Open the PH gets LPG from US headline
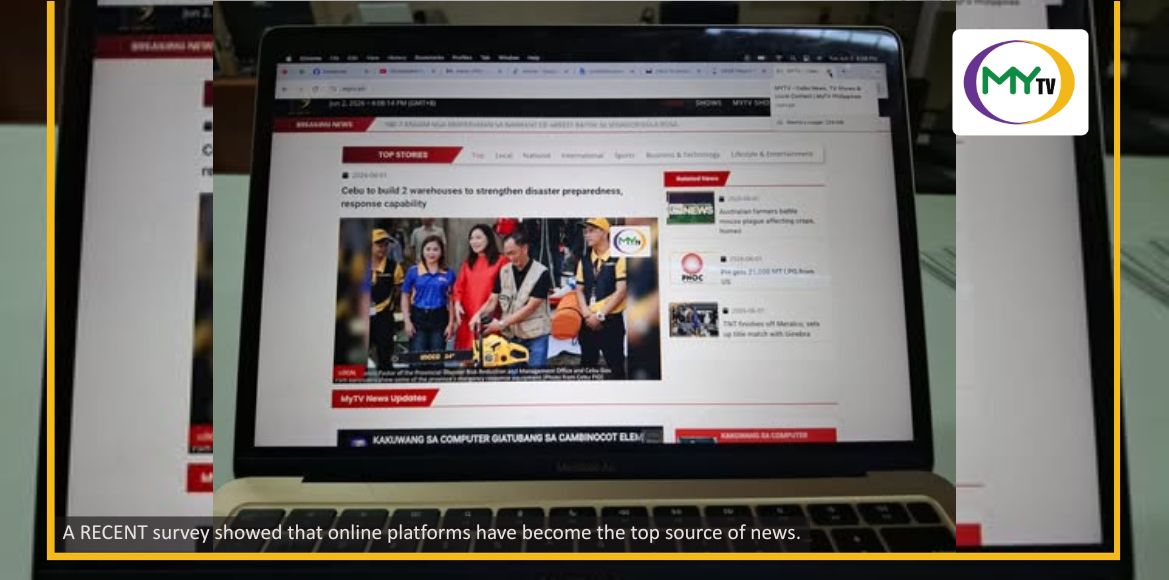Viewport: 1169px width, 580px height. (x=766, y=277)
